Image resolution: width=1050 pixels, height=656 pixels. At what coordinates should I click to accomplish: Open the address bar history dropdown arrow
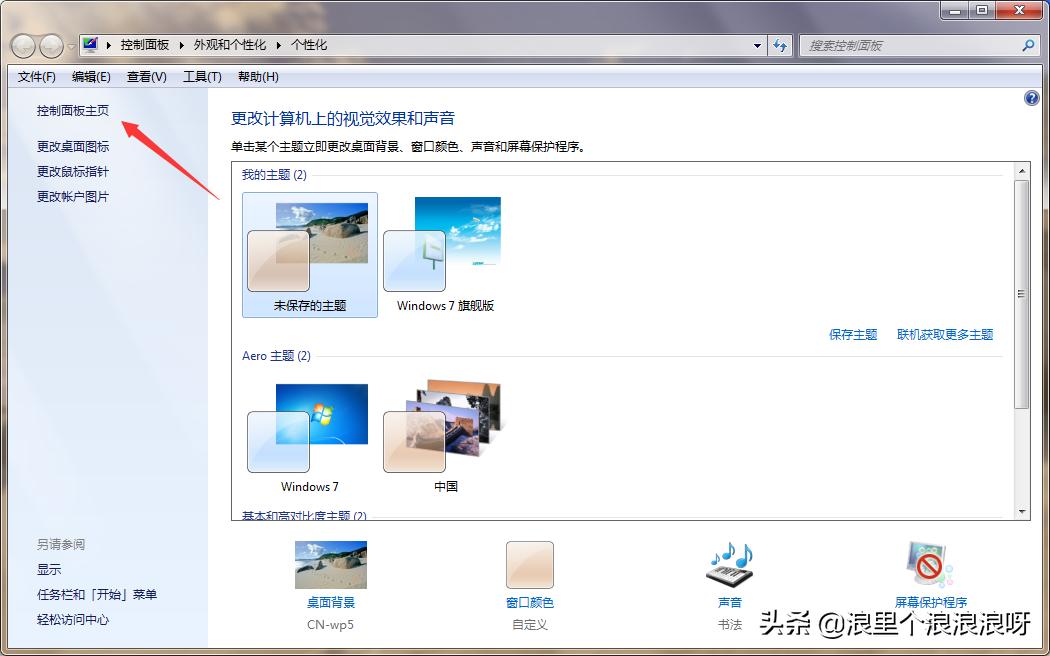click(x=758, y=45)
